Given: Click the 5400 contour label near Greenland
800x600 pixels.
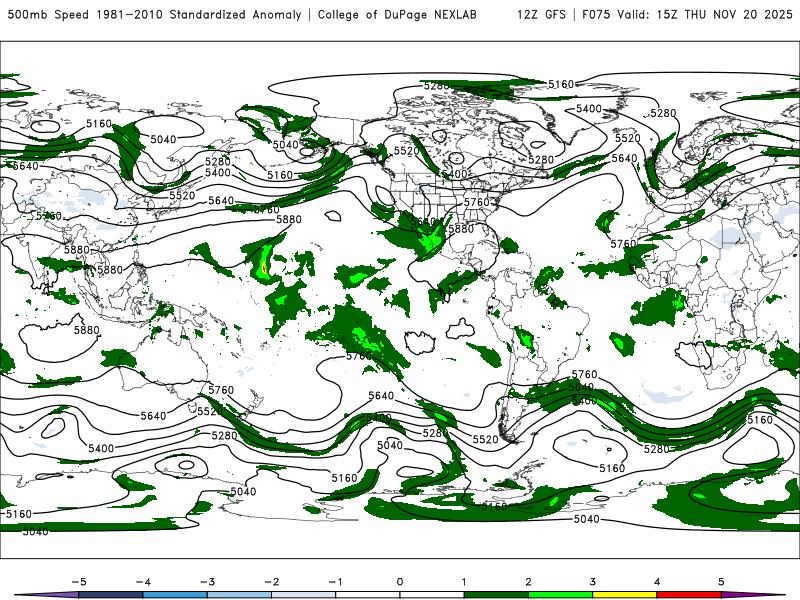Looking at the screenshot, I should coord(589,109).
